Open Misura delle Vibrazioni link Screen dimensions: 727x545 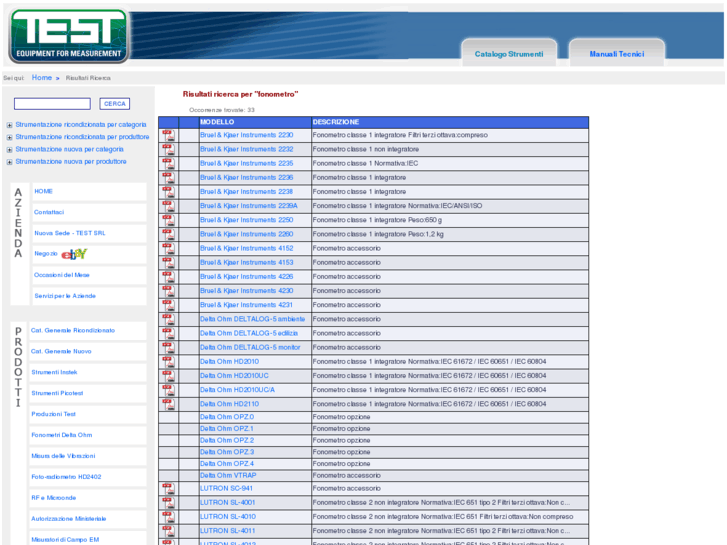pos(63,455)
